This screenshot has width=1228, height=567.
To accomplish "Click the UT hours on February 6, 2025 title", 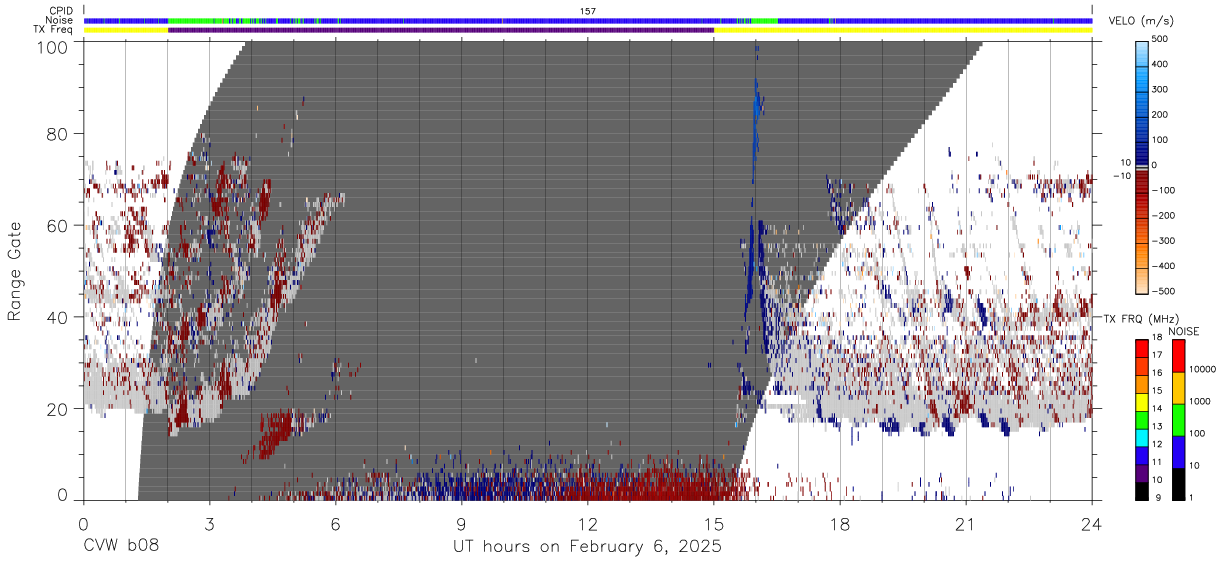I will coord(587,547).
